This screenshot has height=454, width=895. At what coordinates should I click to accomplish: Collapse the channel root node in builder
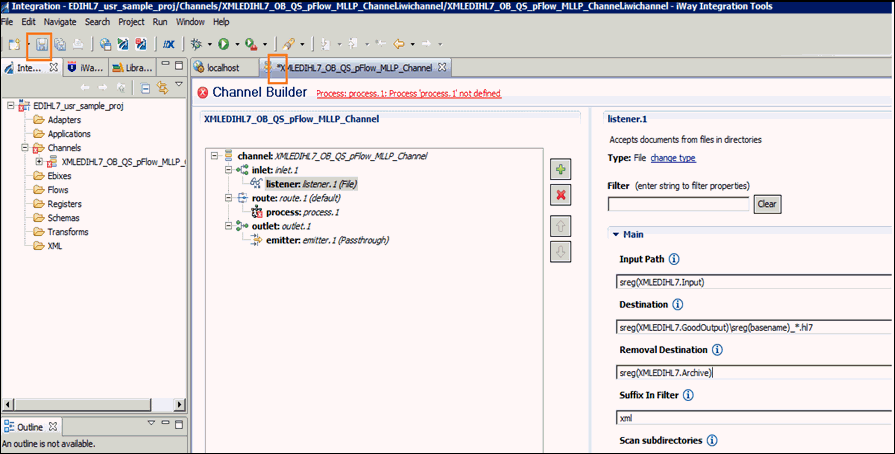coord(215,155)
